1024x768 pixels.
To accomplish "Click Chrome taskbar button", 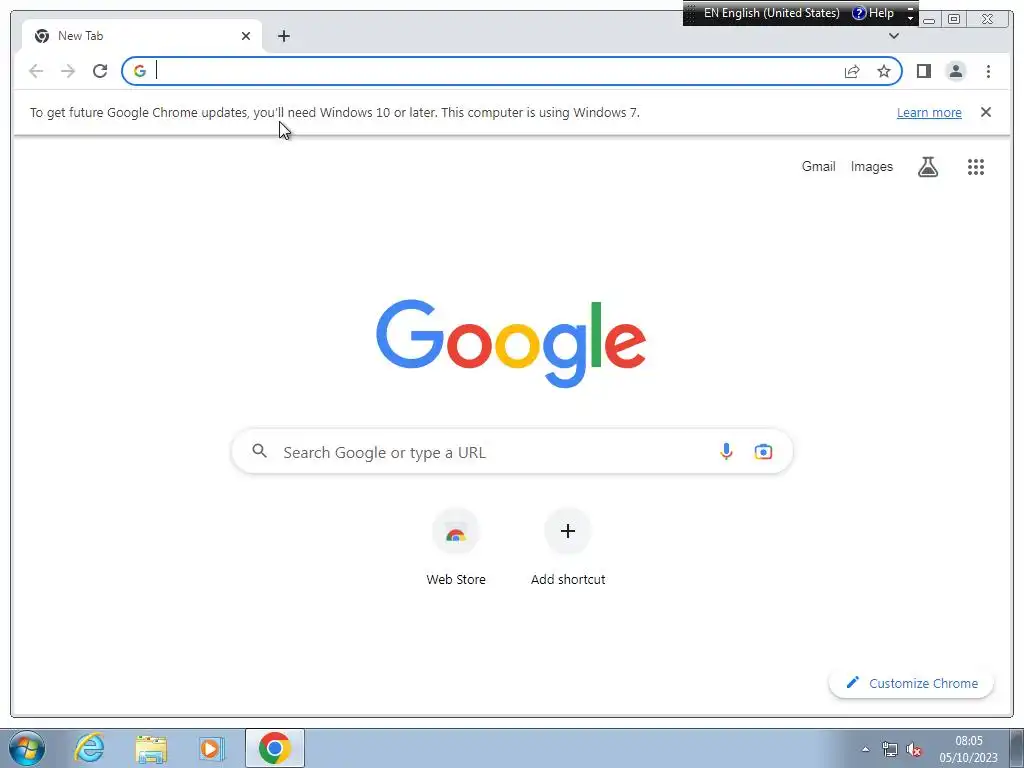I will (x=274, y=748).
